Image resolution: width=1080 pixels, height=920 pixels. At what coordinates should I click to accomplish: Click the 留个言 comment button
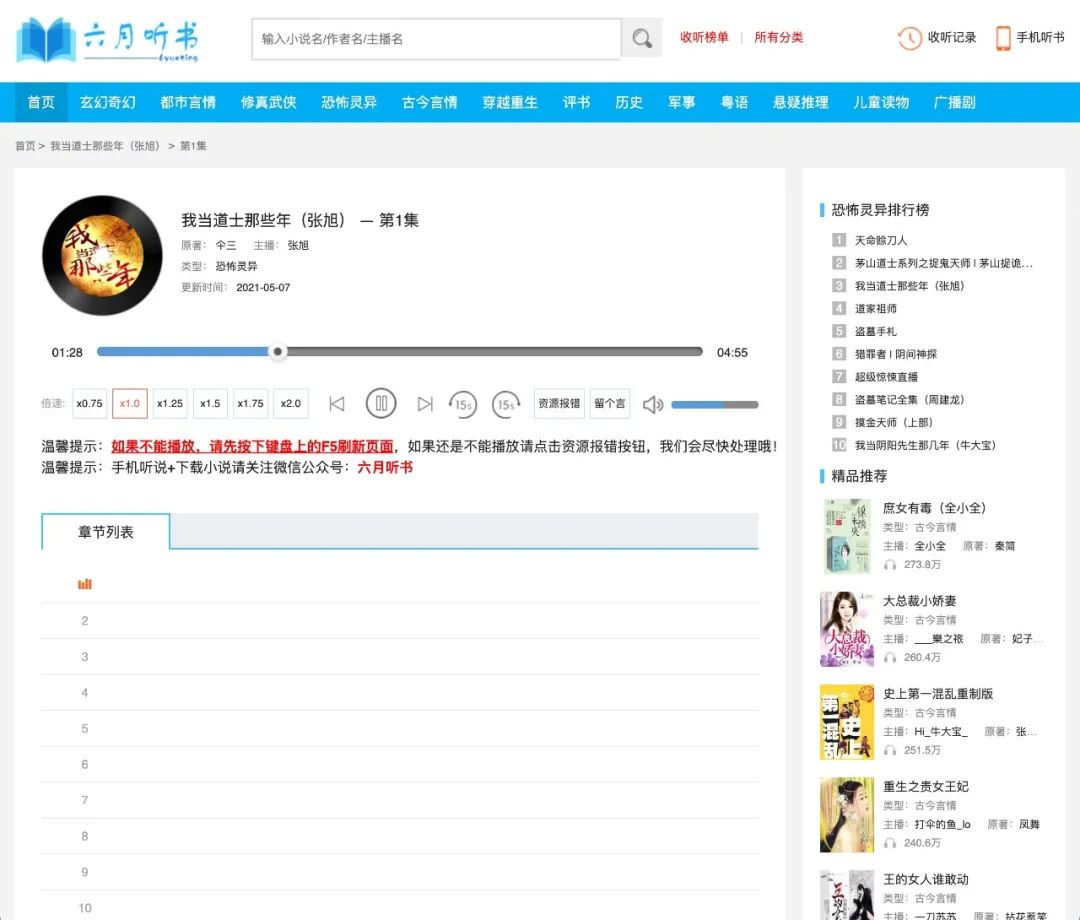[x=610, y=404]
